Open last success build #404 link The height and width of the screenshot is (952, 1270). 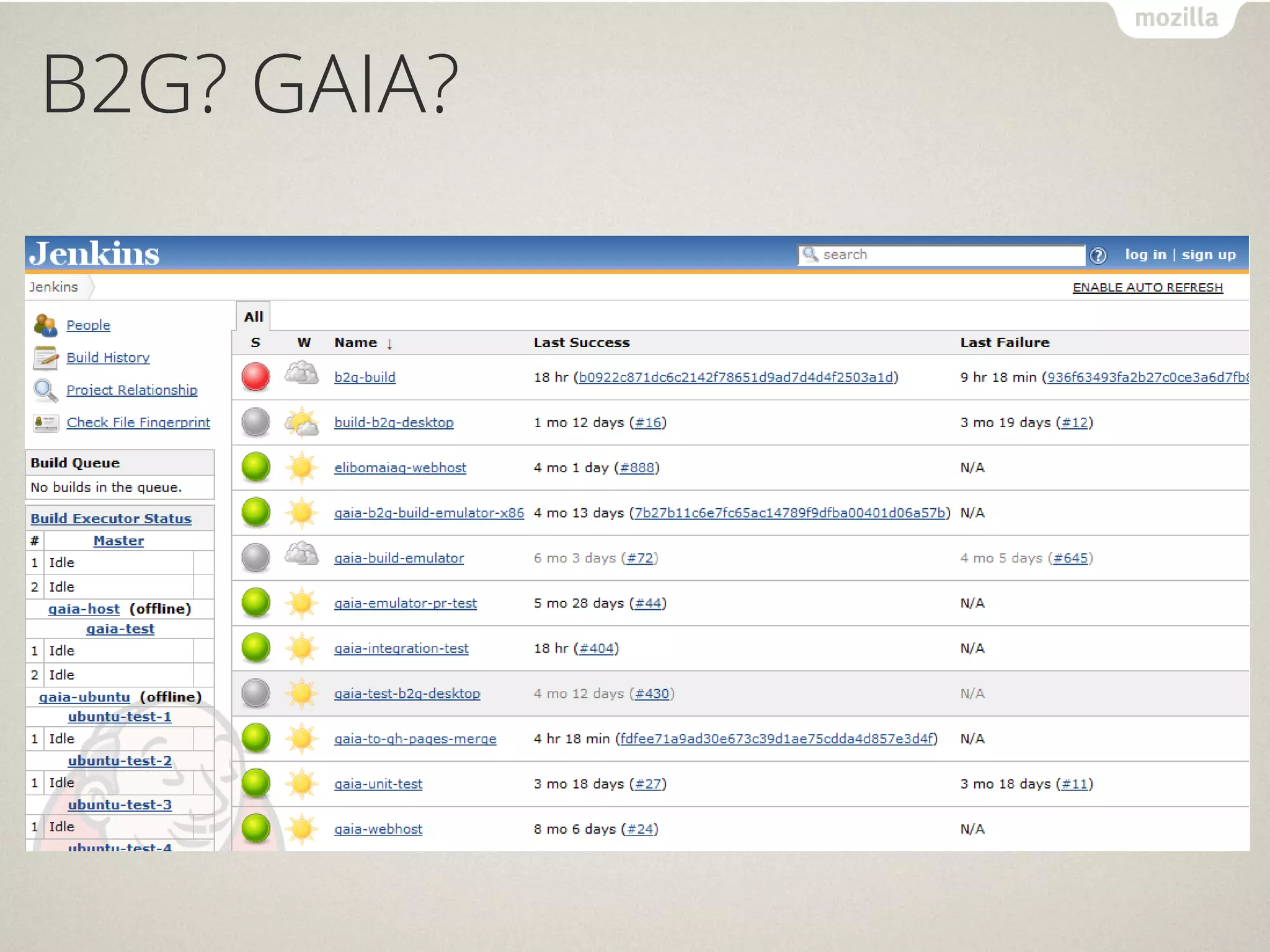click(x=597, y=648)
